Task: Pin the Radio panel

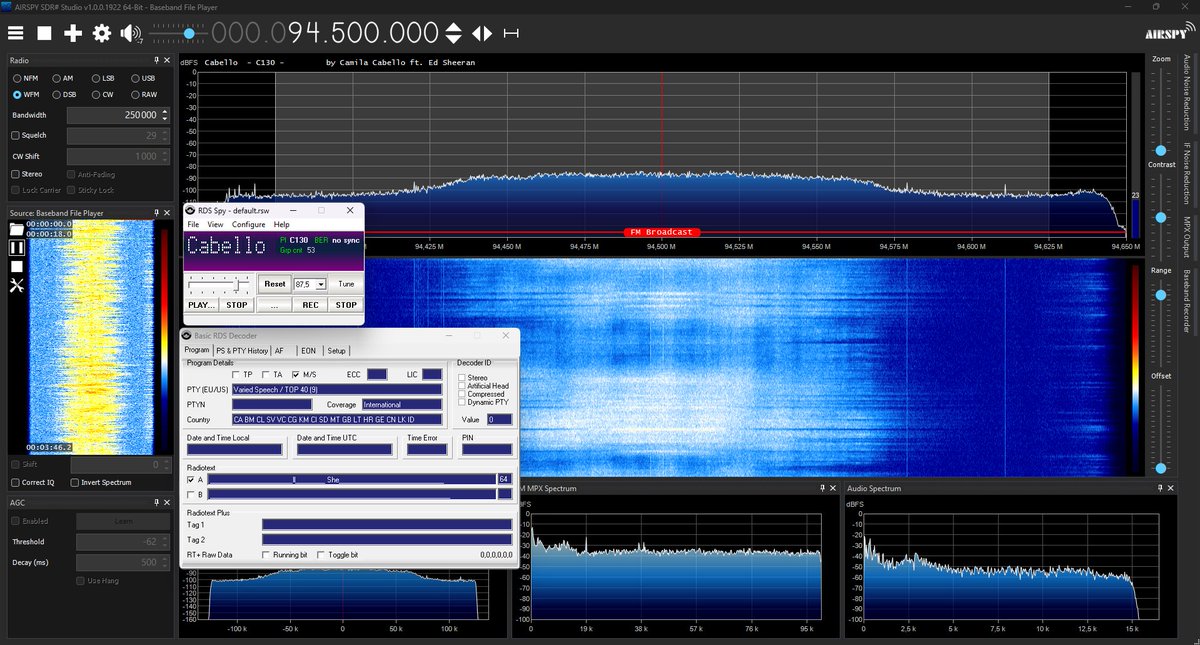Action: click(157, 61)
